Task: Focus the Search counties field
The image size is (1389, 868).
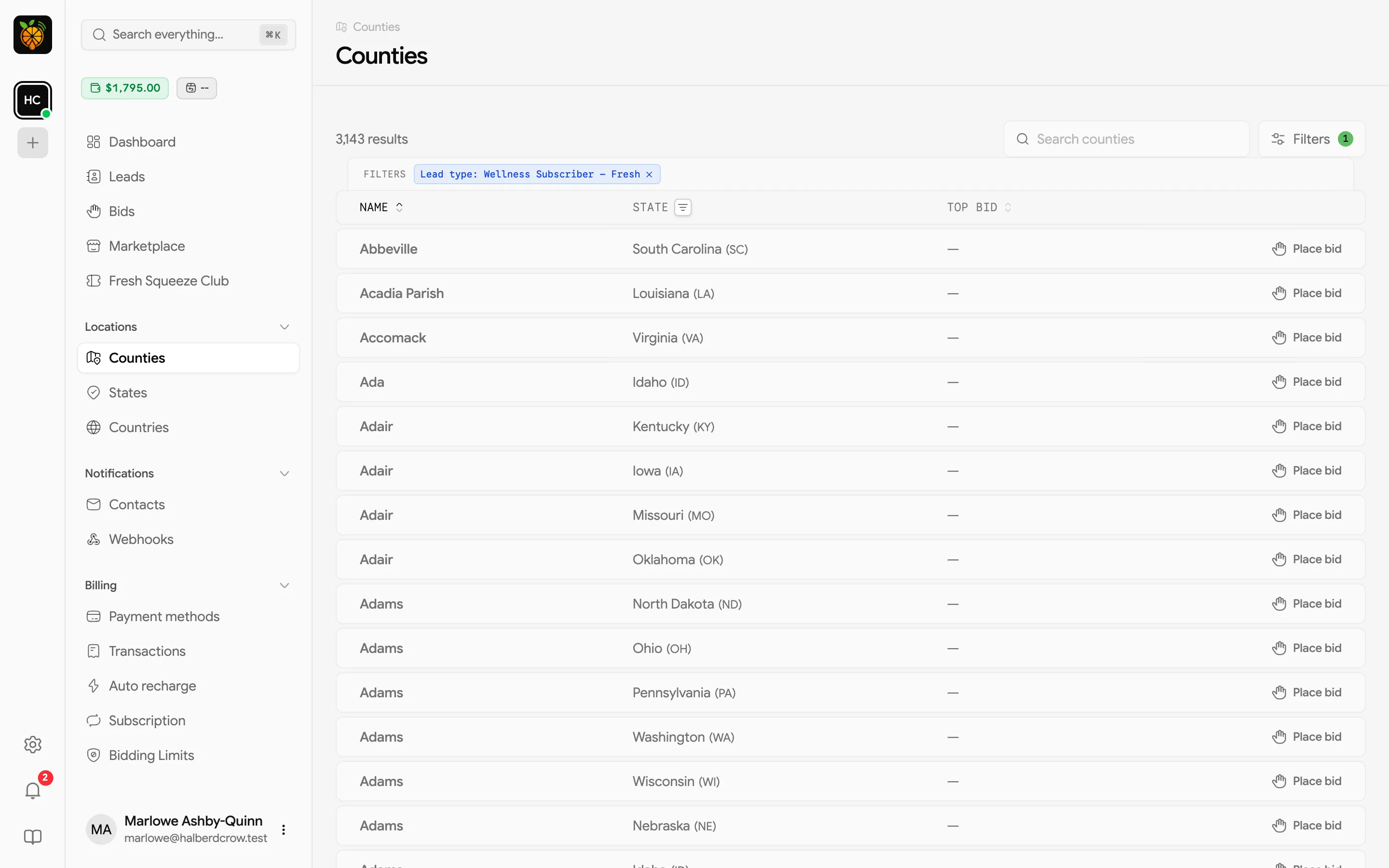Action: (x=1126, y=139)
